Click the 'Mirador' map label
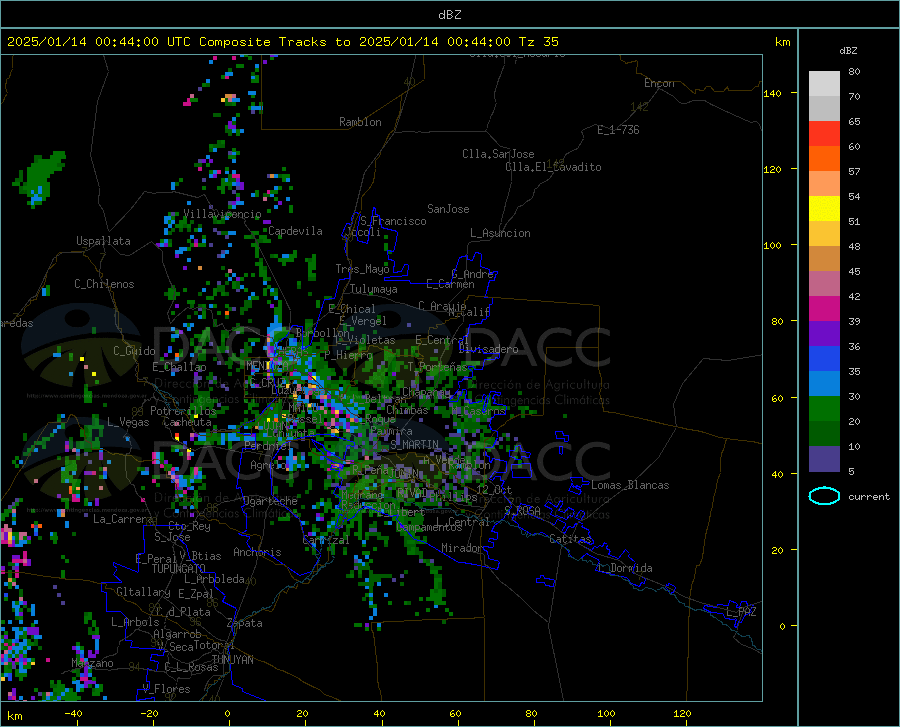The height and width of the screenshot is (727, 900). pos(461,548)
